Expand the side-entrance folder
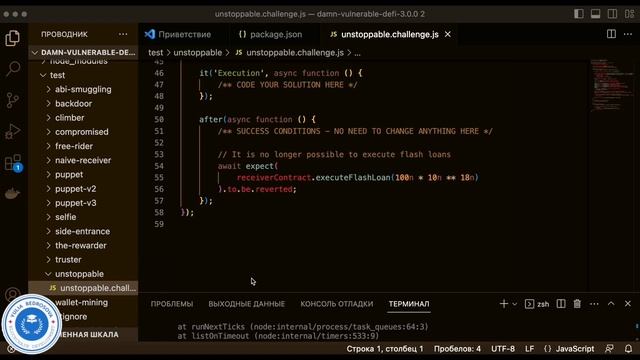 tap(84, 231)
